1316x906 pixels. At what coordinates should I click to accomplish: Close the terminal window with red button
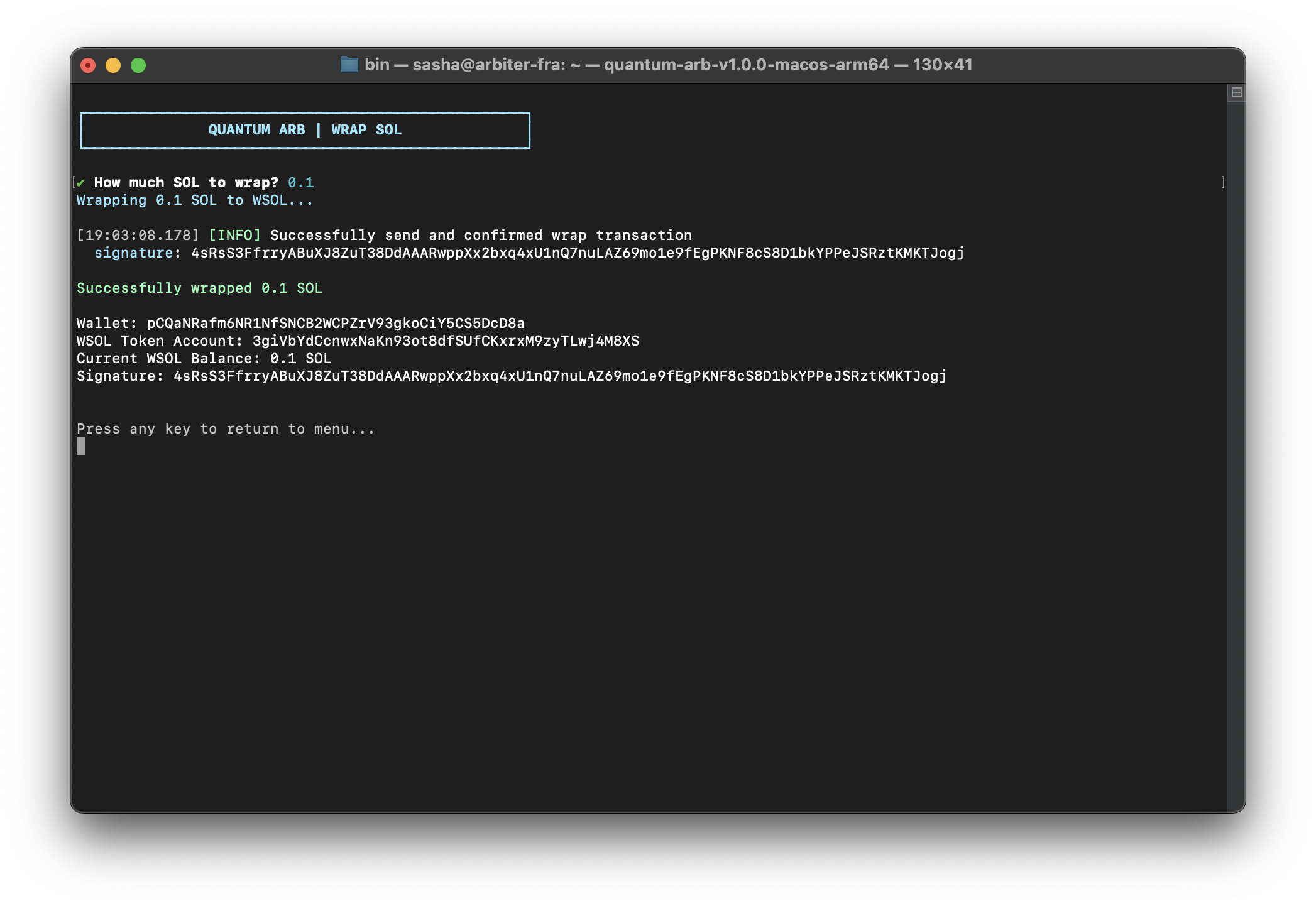[x=88, y=65]
